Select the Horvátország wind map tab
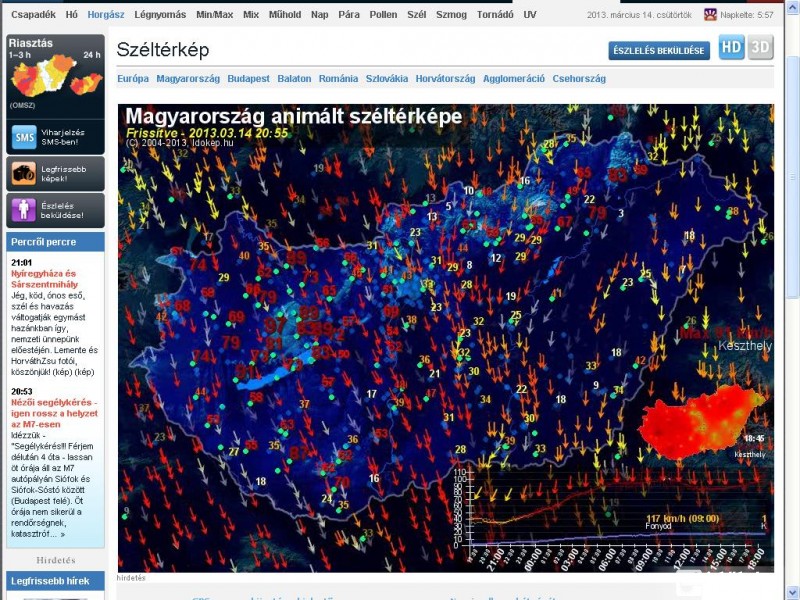Image resolution: width=800 pixels, height=600 pixels. coord(445,79)
